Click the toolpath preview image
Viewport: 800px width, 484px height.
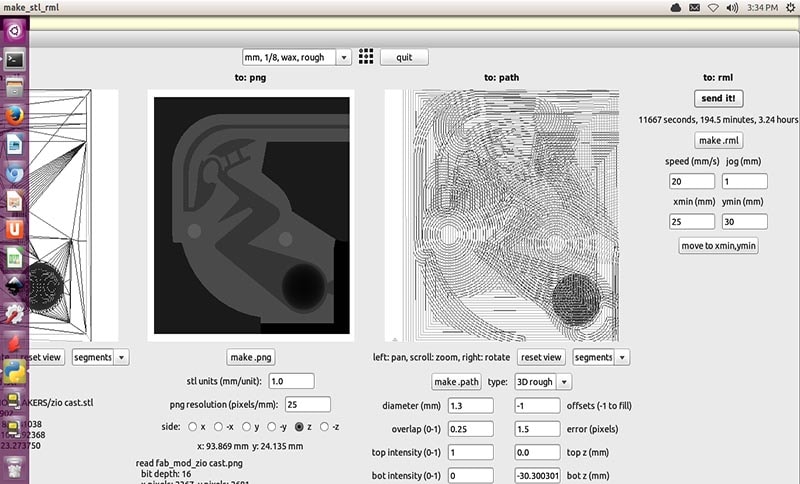click(502, 215)
